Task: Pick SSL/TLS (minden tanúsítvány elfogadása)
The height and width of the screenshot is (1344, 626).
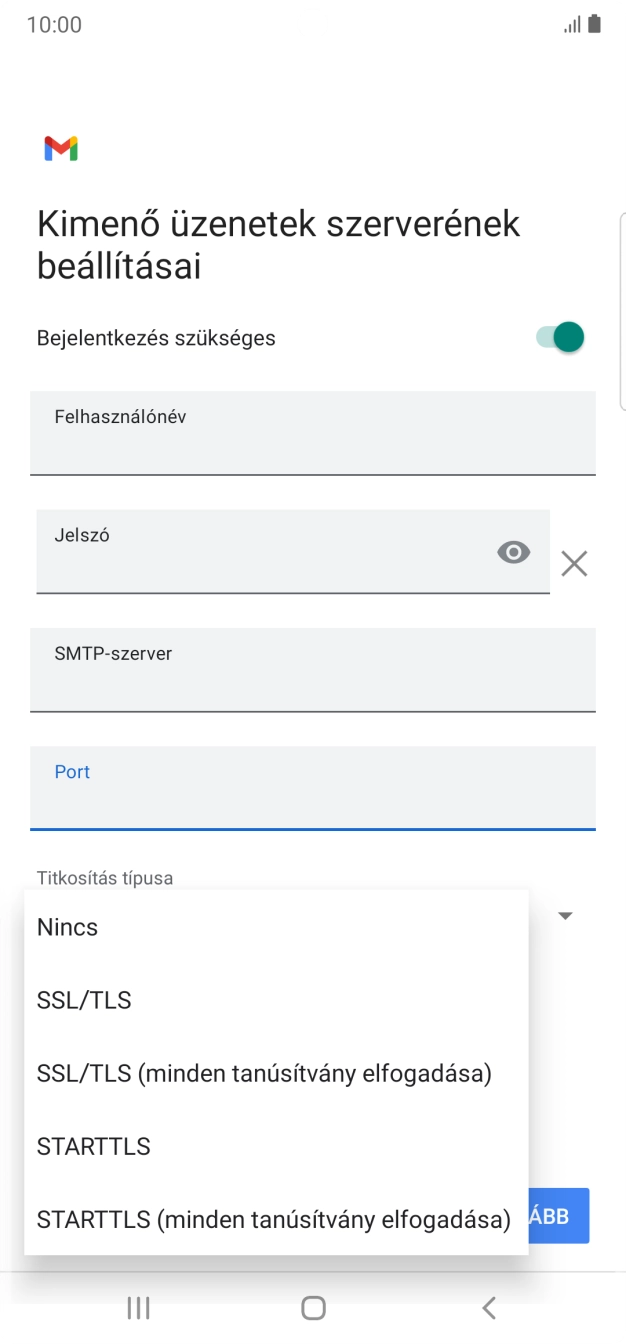Action: tap(262, 1073)
